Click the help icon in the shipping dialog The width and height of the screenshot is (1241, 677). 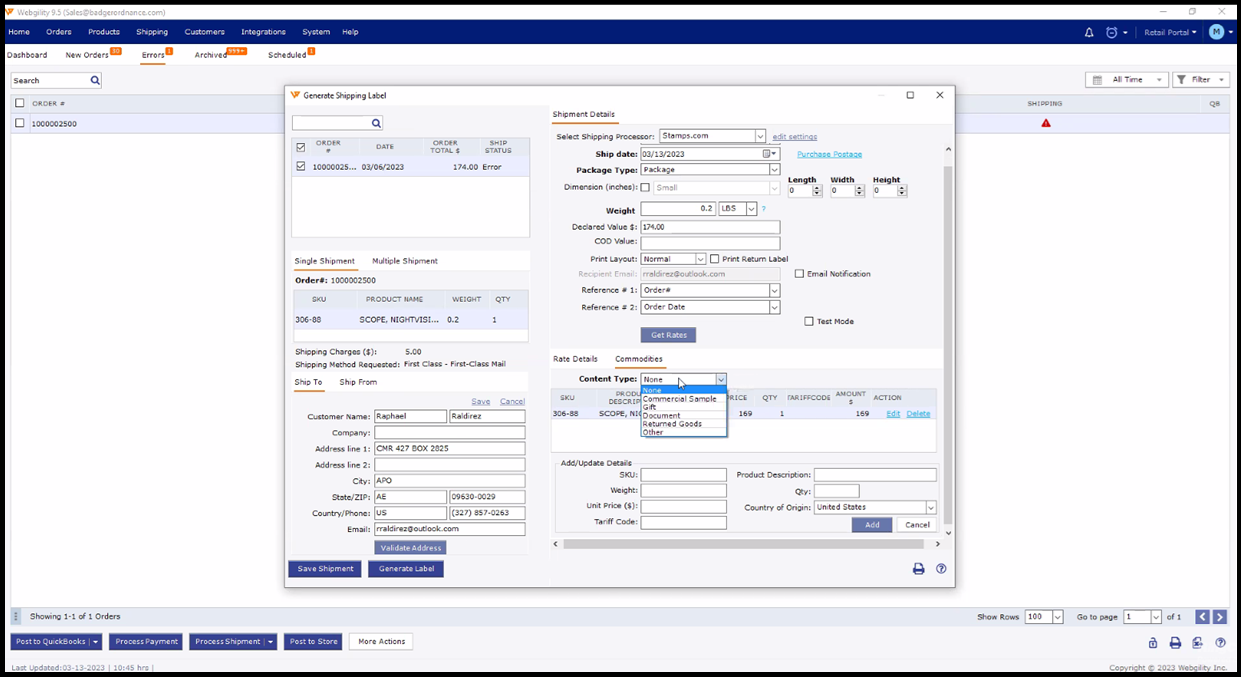tap(941, 569)
